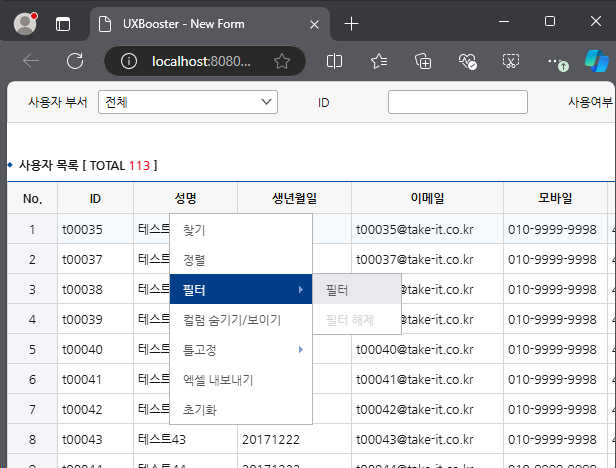616x468 pixels.
Task: Open the tab actions menu icon
Action: click(63, 24)
